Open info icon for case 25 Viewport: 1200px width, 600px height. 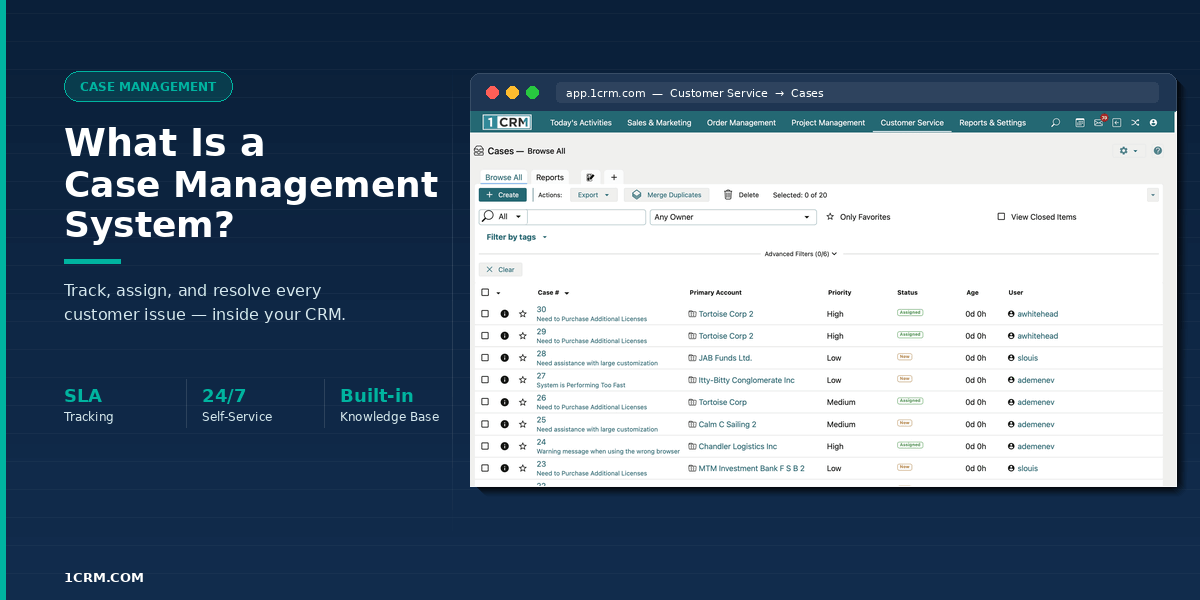point(504,424)
